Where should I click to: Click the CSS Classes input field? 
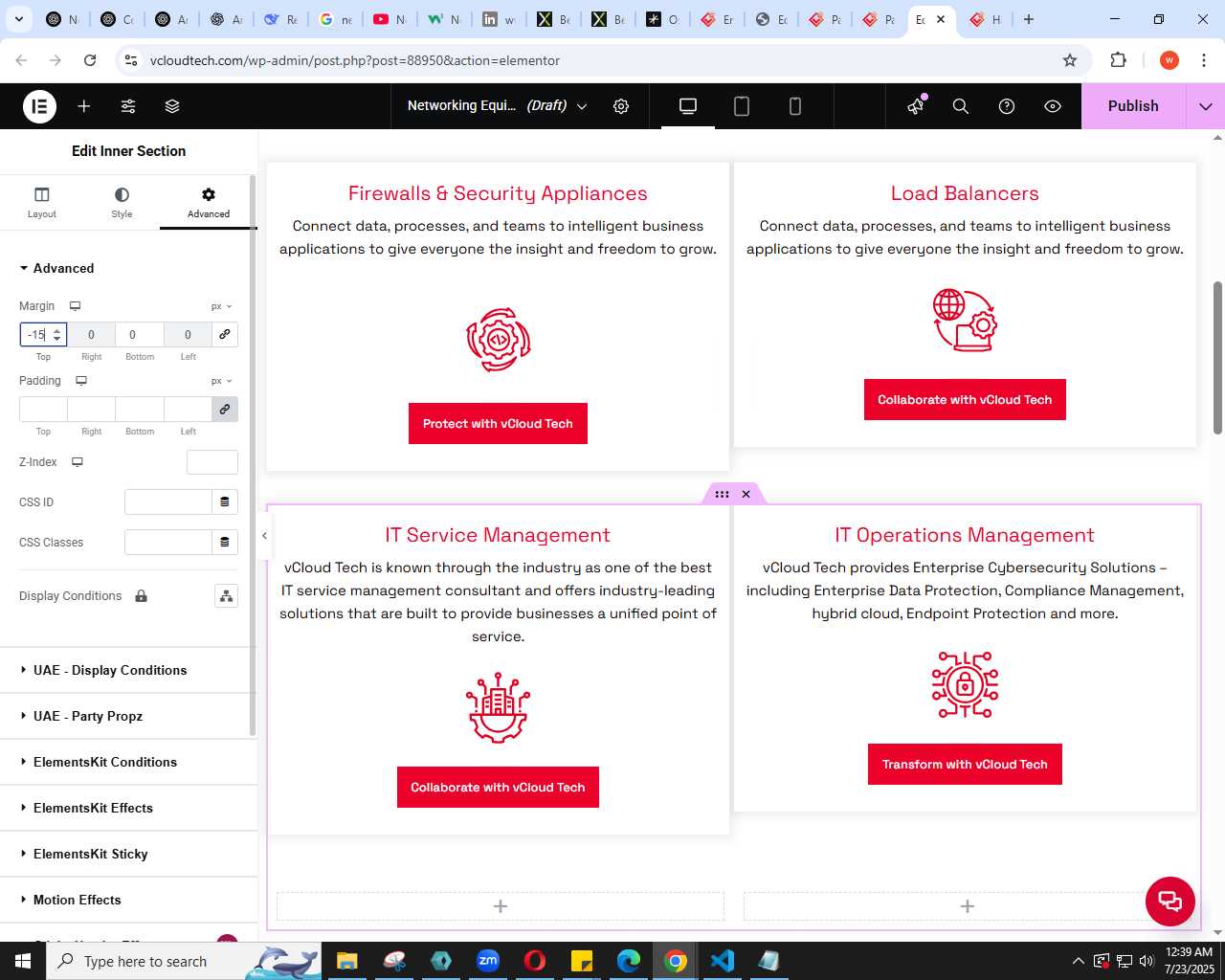(168, 542)
